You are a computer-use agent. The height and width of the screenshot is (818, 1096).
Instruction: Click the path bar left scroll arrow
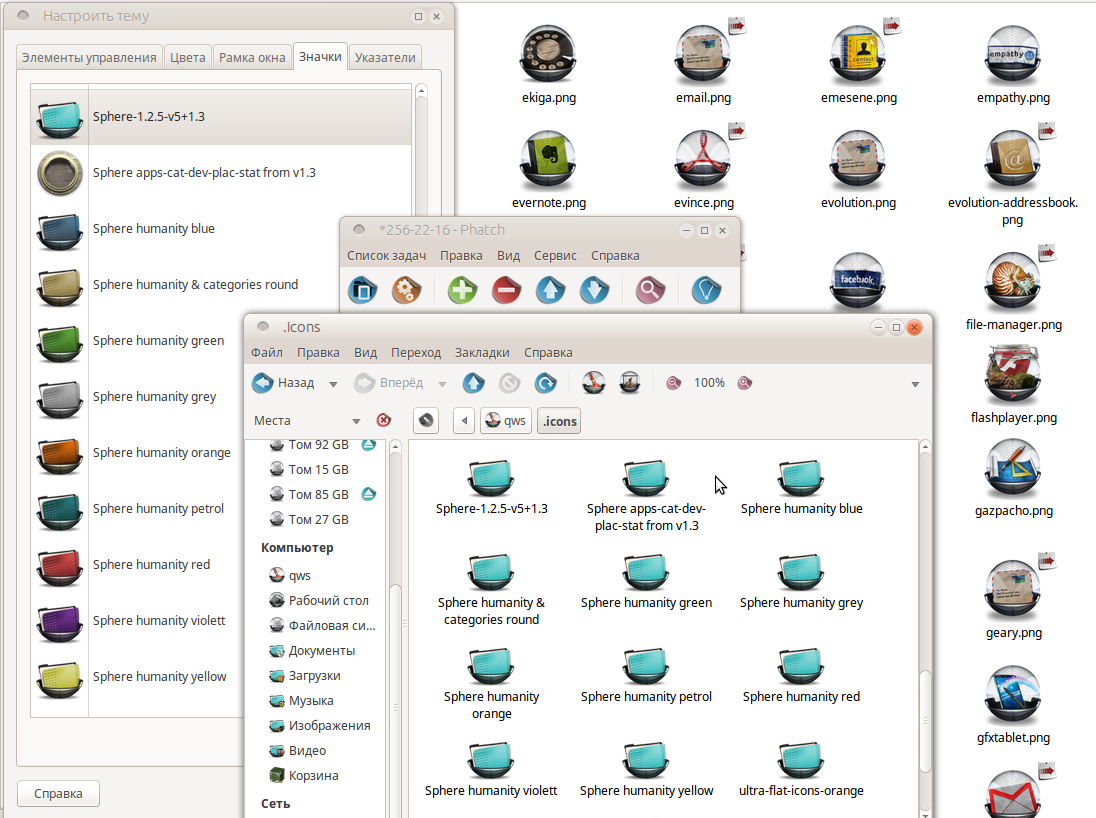(464, 421)
